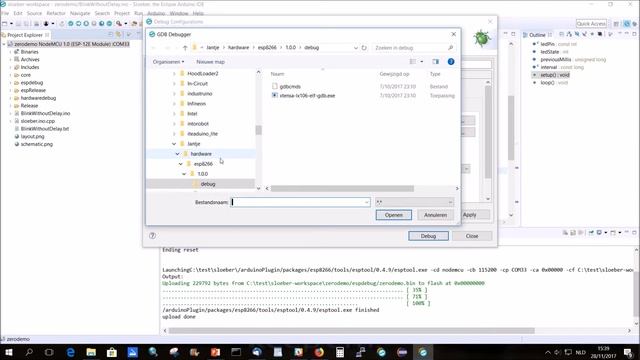Click hardware in the breadcrumb path
The image size is (640, 360).
[x=238, y=48]
